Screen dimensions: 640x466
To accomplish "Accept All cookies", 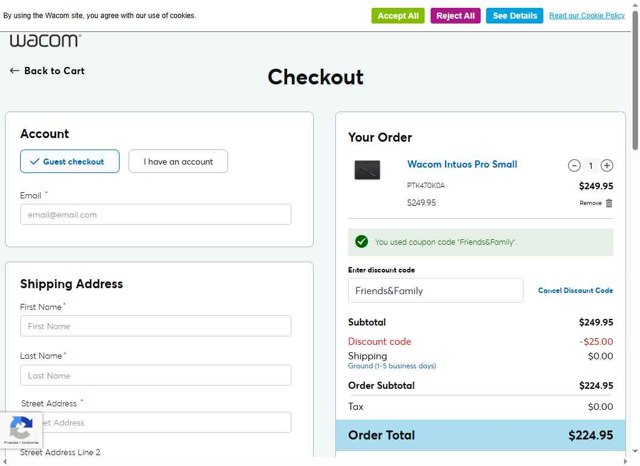I will (398, 16).
